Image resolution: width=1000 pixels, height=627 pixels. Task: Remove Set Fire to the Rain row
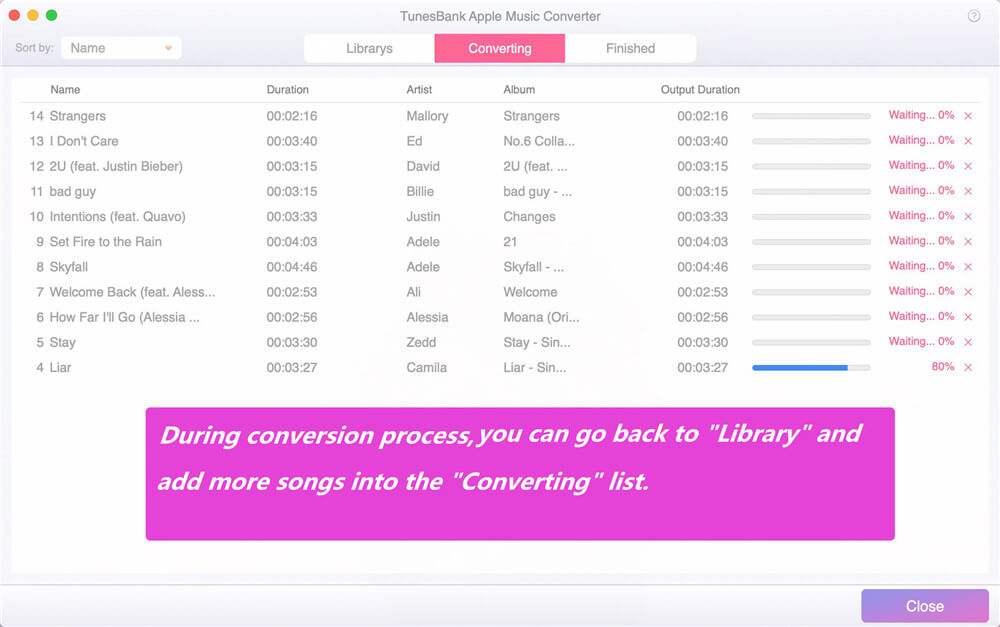968,242
